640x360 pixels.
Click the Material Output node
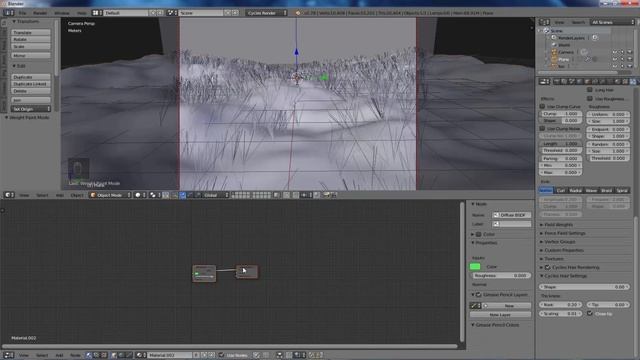pos(247,272)
